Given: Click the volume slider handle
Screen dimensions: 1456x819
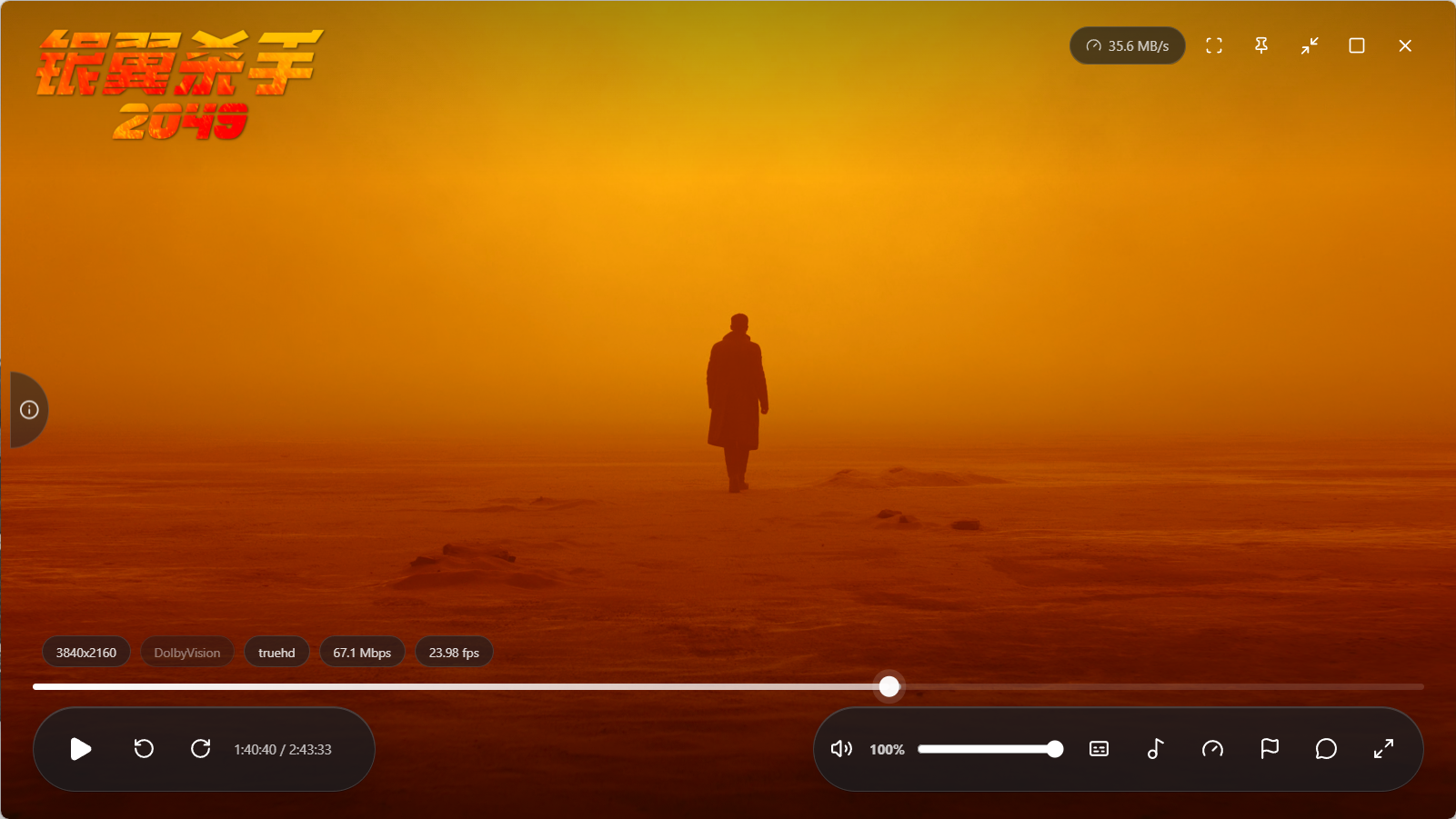Looking at the screenshot, I should tap(1055, 749).
